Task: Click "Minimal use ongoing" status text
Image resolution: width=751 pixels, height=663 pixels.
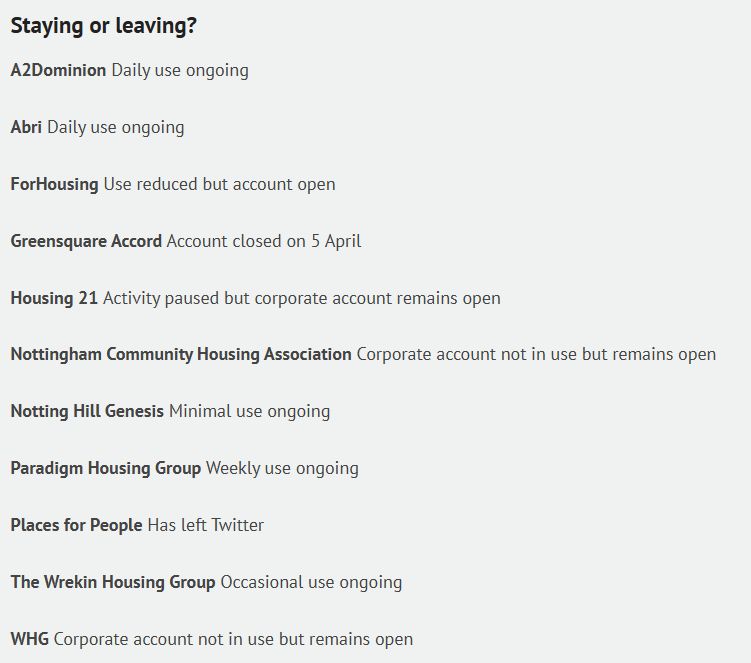Action: point(249,411)
